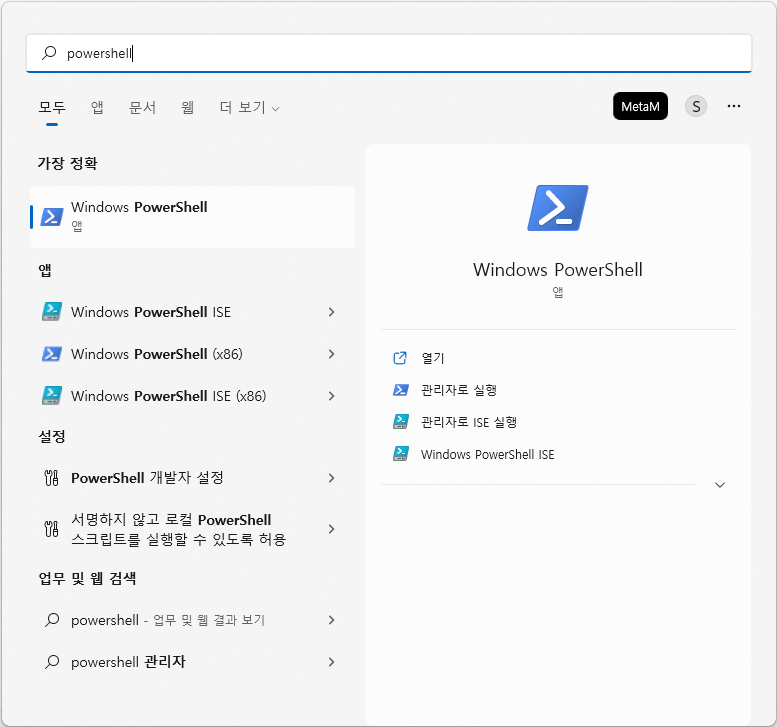Click the large Windows PowerShell preview icon

(557, 208)
